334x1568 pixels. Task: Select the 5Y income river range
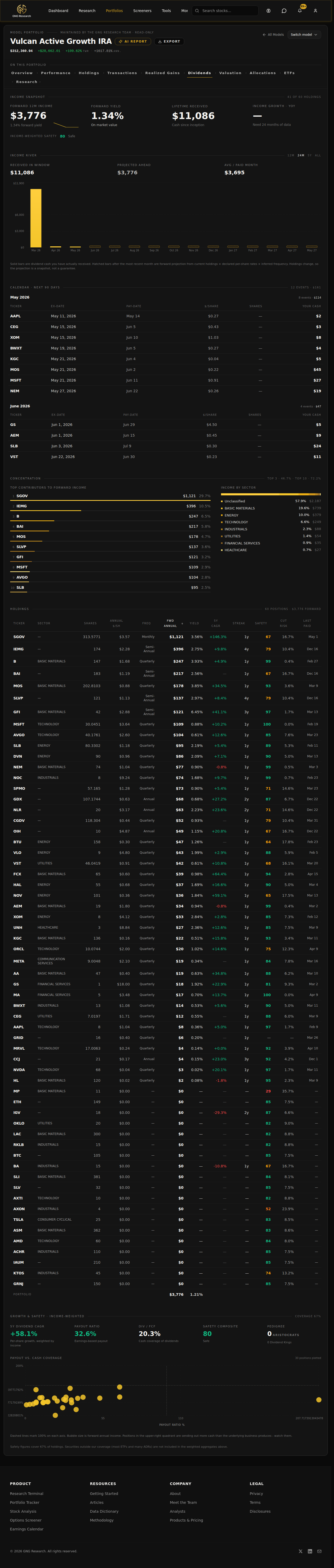click(x=310, y=155)
